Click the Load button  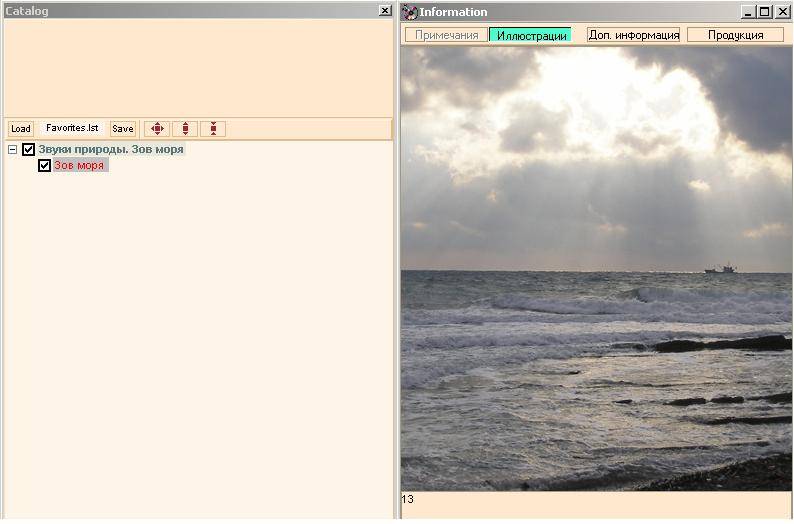(21, 129)
